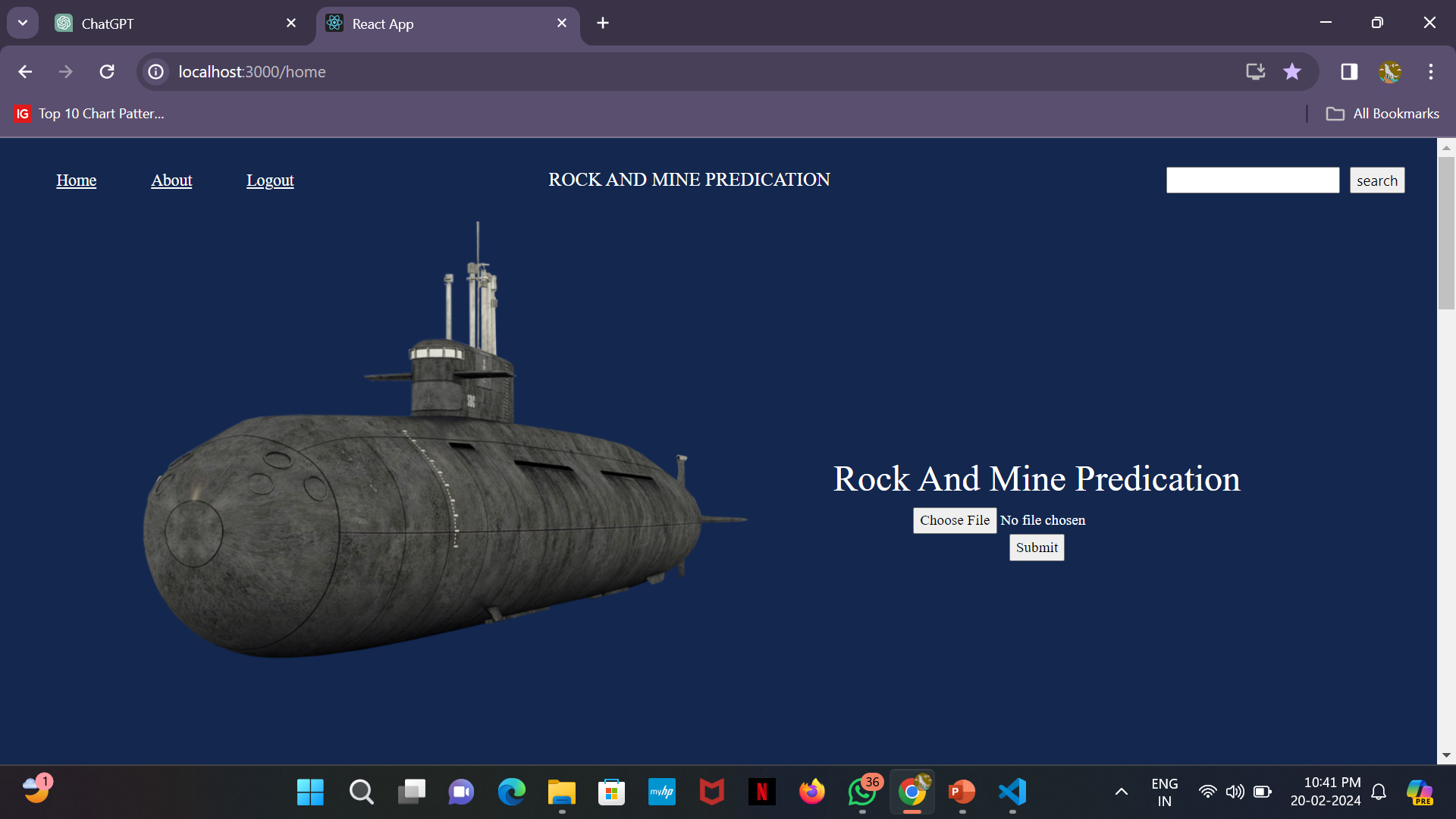Toggle the browser side panel icon

pyautogui.click(x=1349, y=71)
